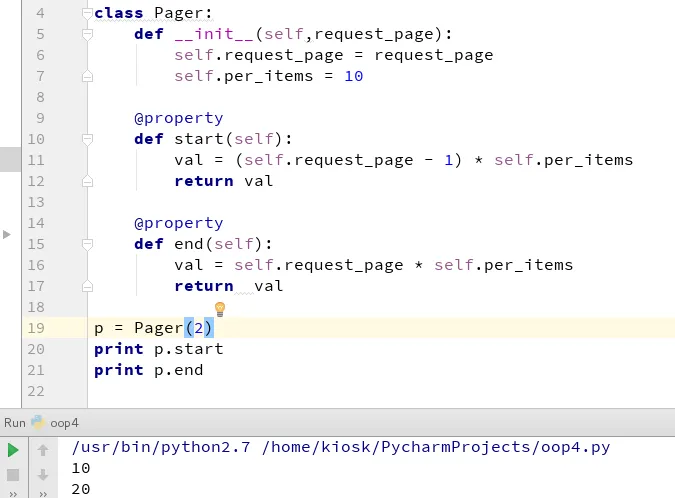Click the gutter at line 19
675x498 pixels.
coord(36,328)
